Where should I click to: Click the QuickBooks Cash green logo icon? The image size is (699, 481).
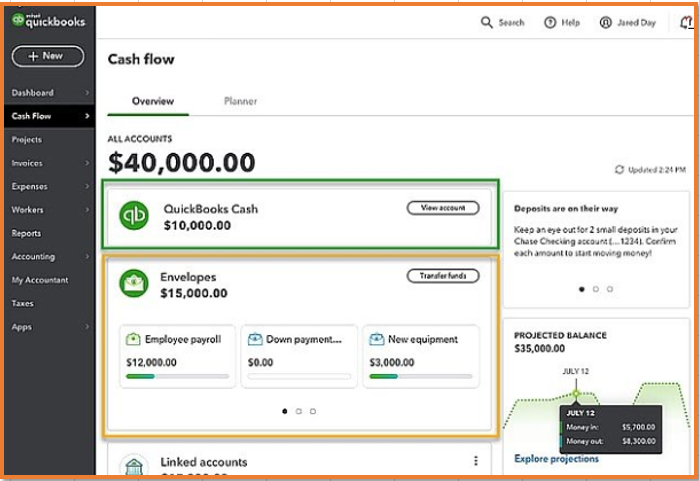pos(134,215)
